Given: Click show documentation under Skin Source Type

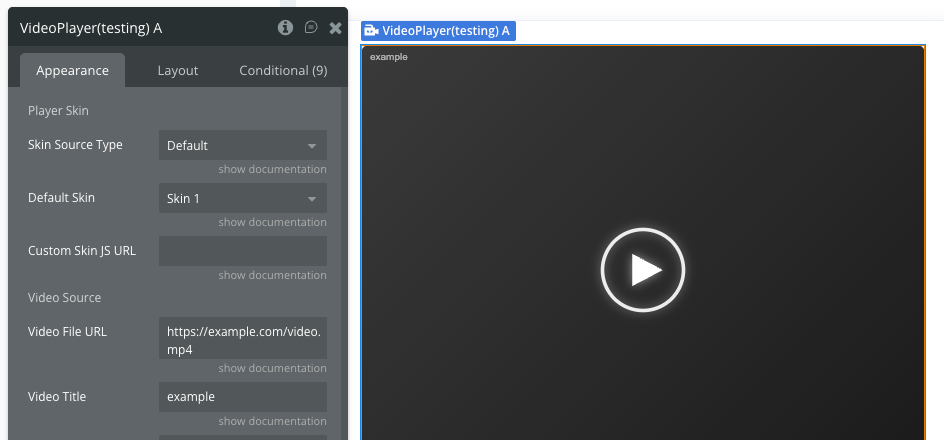Looking at the screenshot, I should (272, 169).
